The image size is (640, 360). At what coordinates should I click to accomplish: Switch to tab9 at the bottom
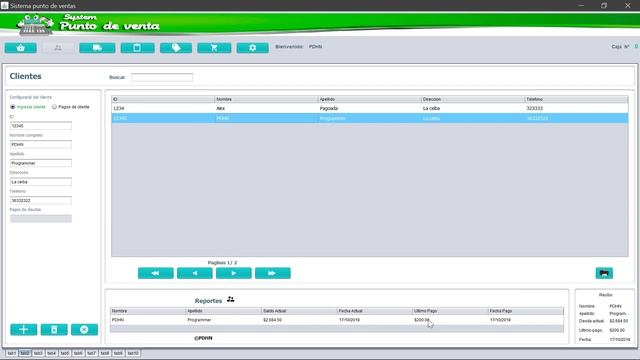(x=118, y=353)
